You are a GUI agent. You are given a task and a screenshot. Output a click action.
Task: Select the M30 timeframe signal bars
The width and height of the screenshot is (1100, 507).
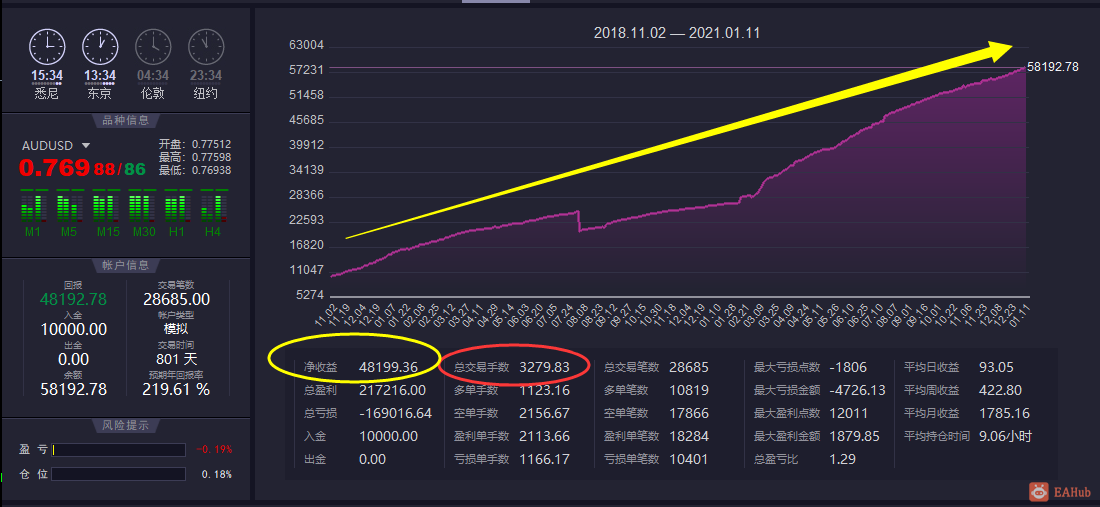(x=141, y=205)
